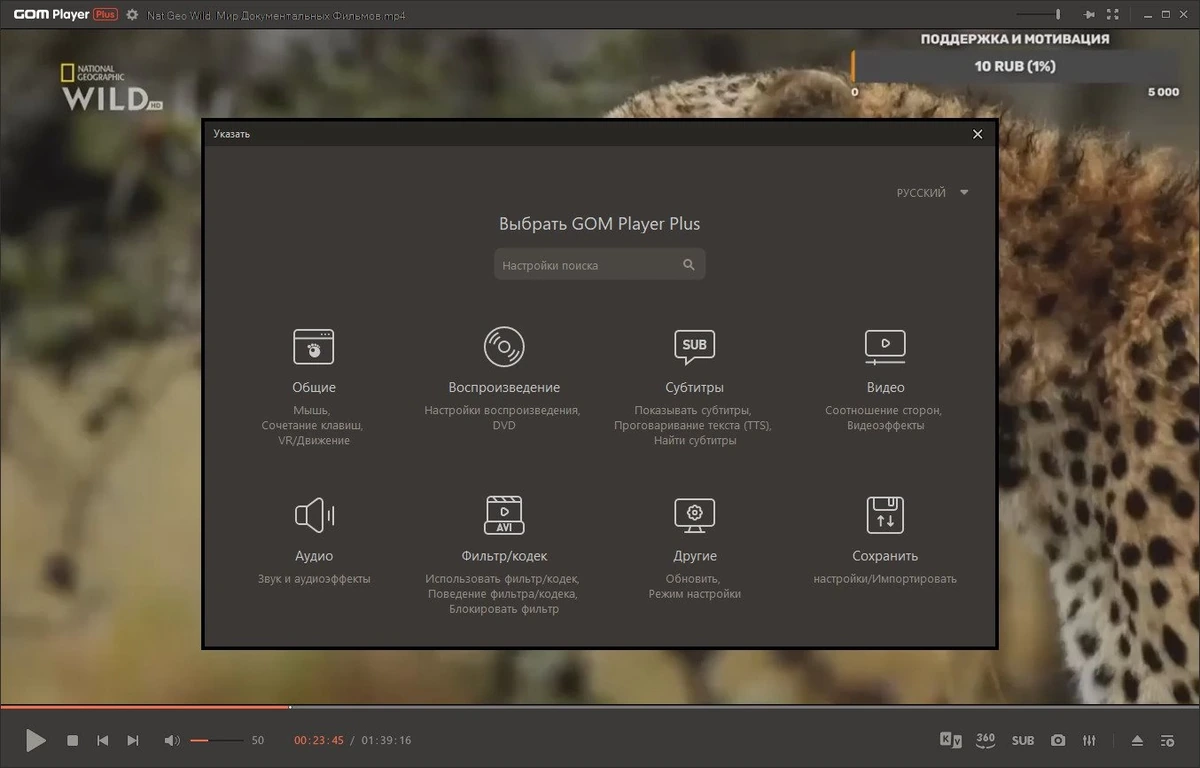The image size is (1200, 768).
Task: Click the elapsed time 00:23:45
Action: [x=319, y=741]
